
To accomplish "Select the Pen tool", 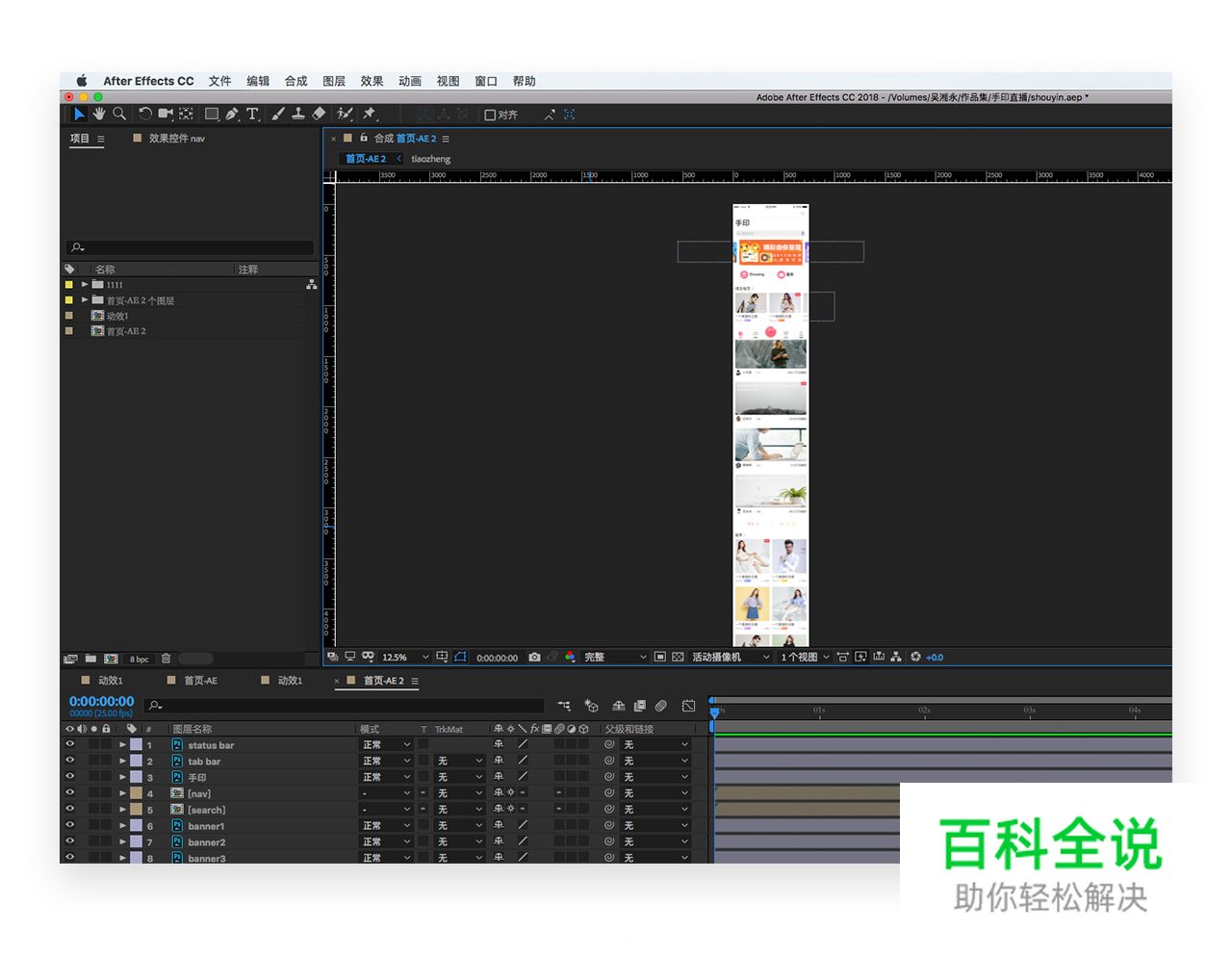I will coord(232,114).
